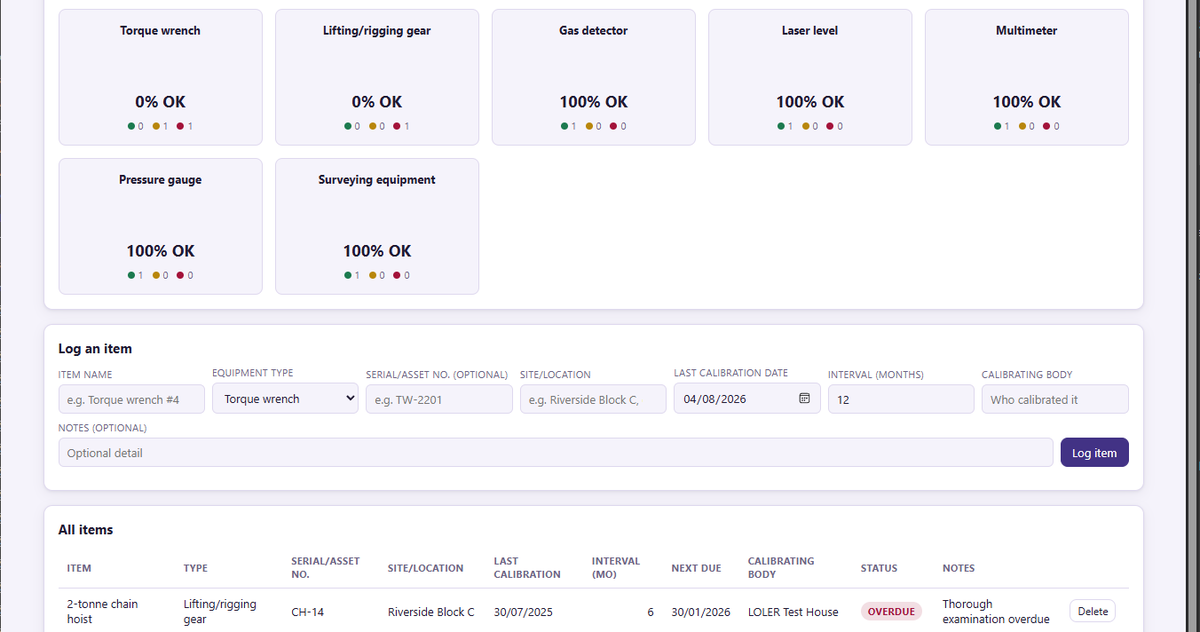Select the Pressure gauge summary card
Viewport: 1200px width, 632px height.
[x=160, y=226]
